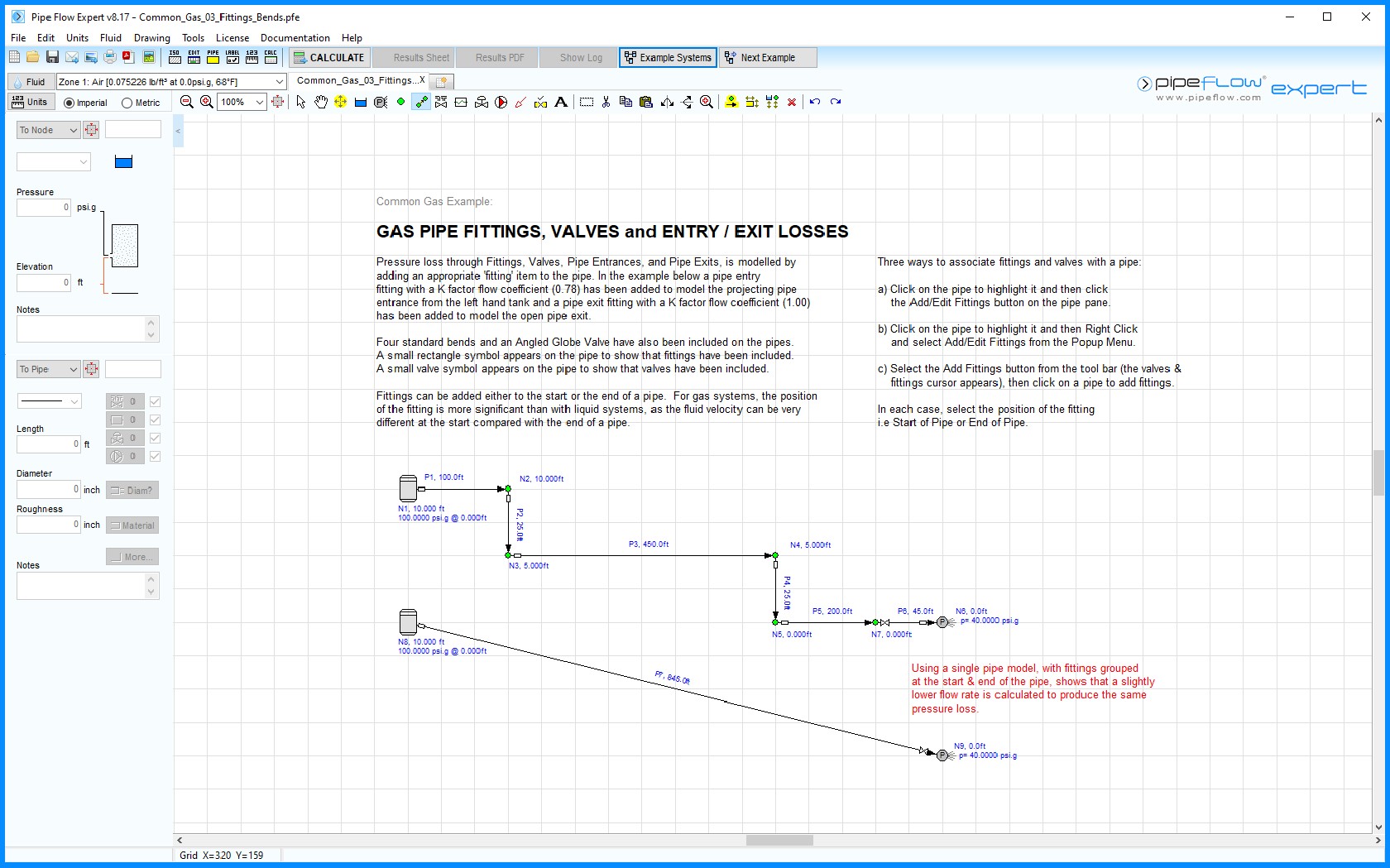1390x868 pixels.
Task: Select the Add Fittings valve tool
Action: point(441,102)
